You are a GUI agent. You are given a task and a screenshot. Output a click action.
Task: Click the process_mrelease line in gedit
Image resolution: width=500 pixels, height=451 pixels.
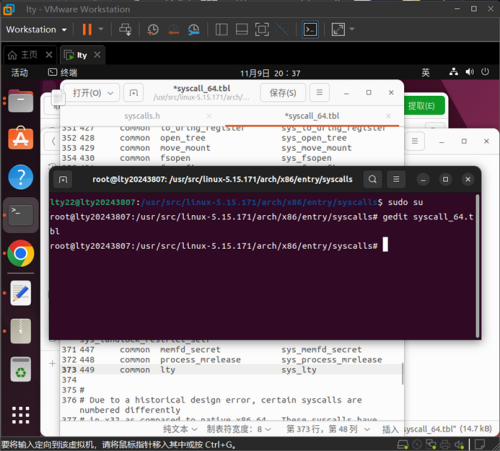pos(232,360)
